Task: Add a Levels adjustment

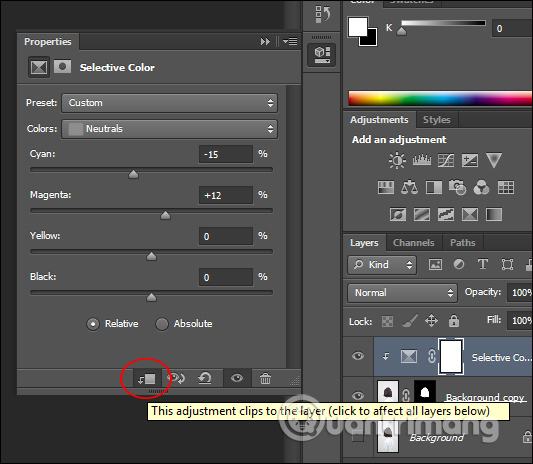Action: click(422, 160)
